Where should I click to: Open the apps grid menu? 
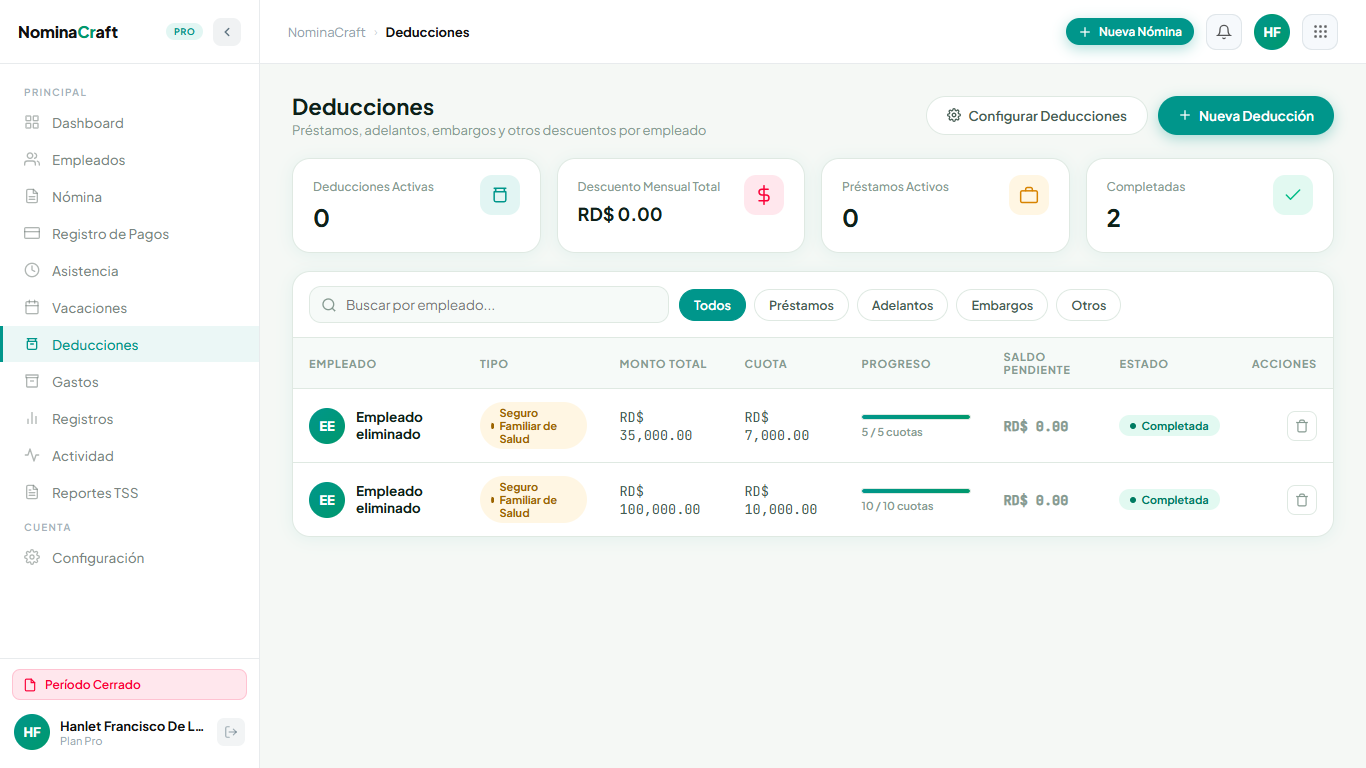click(x=1320, y=32)
